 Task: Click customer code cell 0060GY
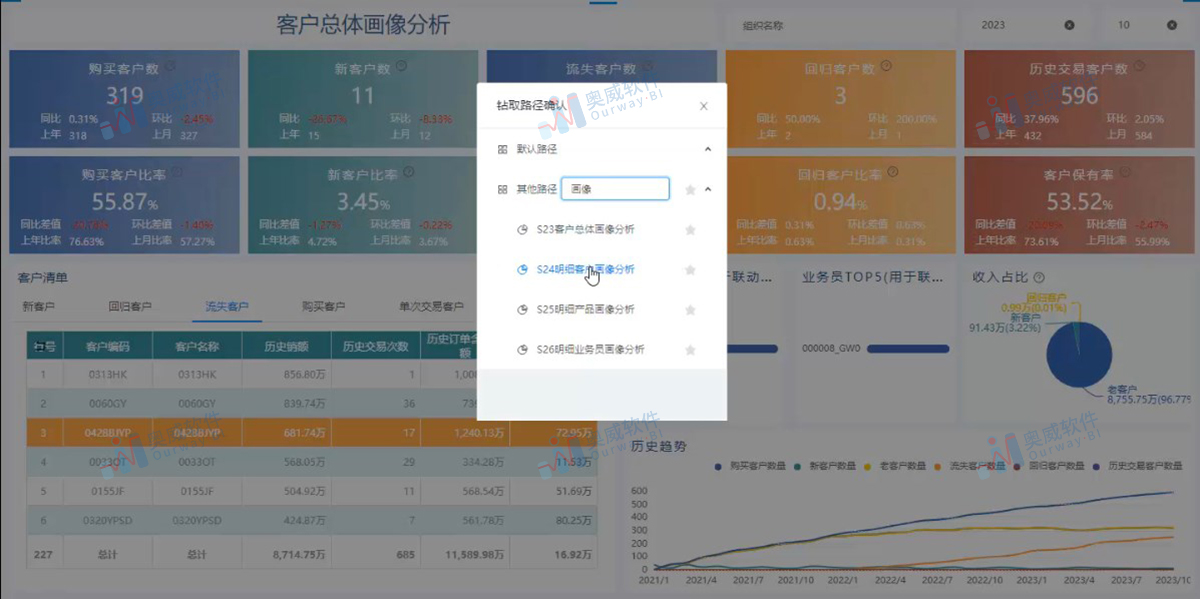coord(108,403)
